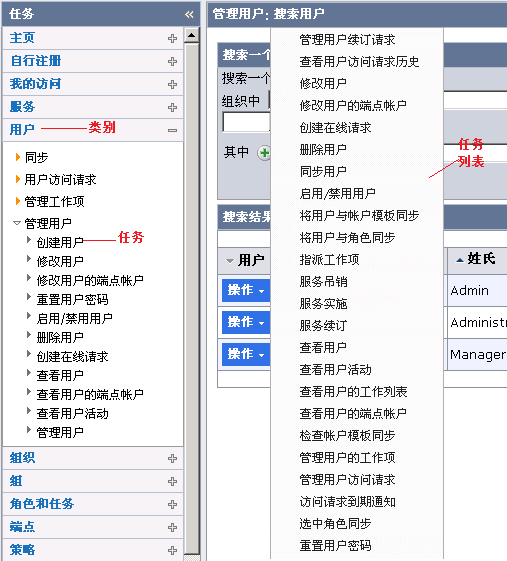Click the arrow beside 查看用户活动 task
This screenshot has height=561, width=507.
coord(29,410)
